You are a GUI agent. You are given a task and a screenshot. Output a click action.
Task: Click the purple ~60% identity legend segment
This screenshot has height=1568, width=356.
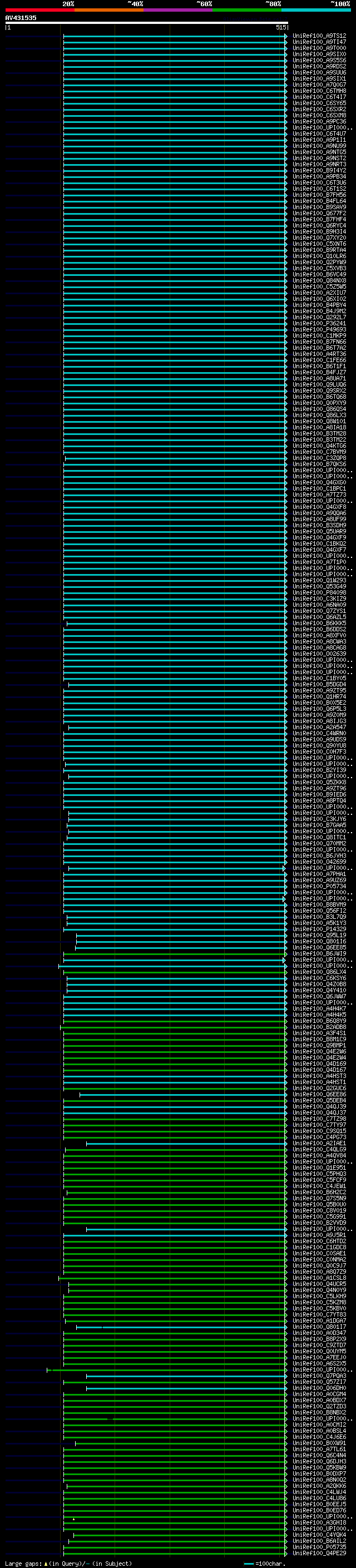click(x=179, y=10)
